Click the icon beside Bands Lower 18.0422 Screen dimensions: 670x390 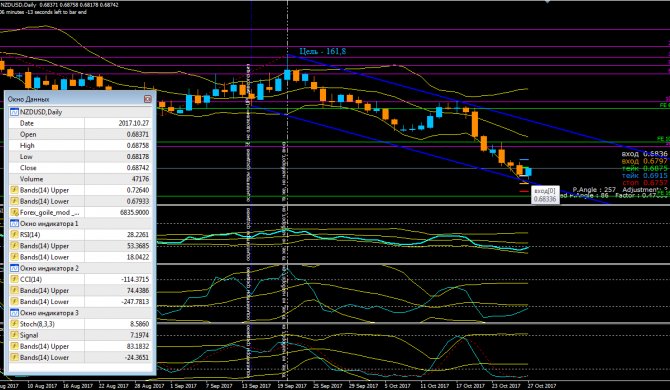[14, 257]
